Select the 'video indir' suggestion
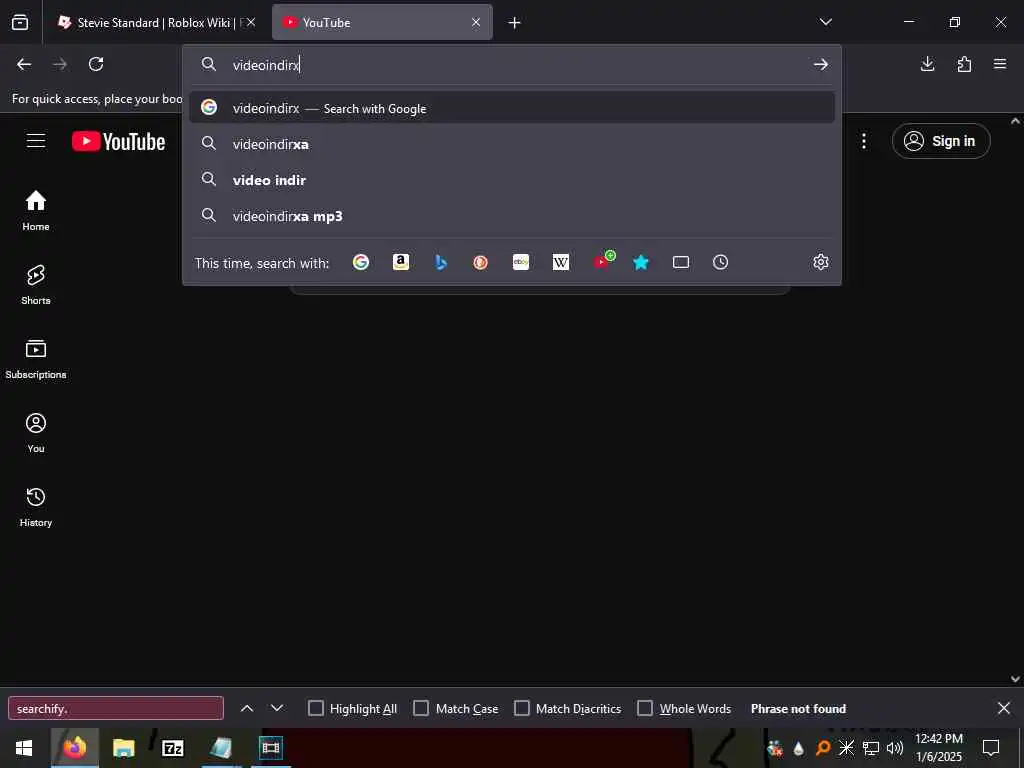 [512, 180]
